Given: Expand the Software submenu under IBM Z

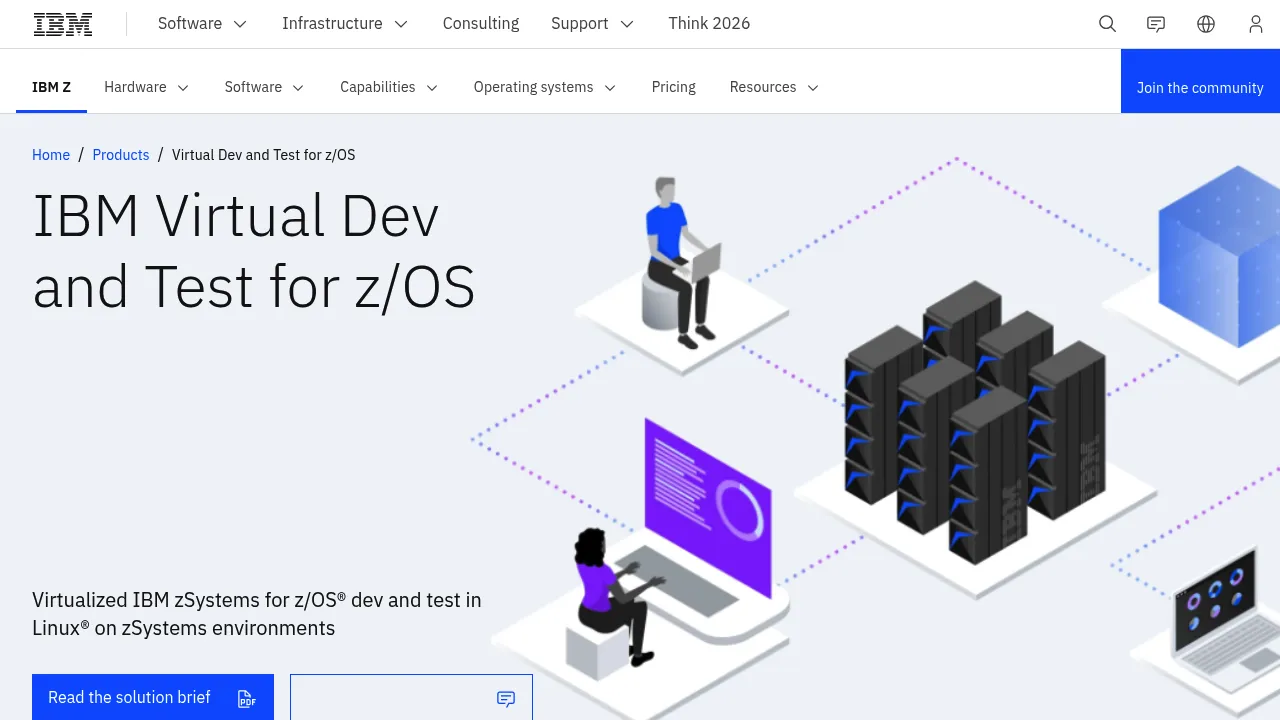Looking at the screenshot, I should [x=264, y=87].
